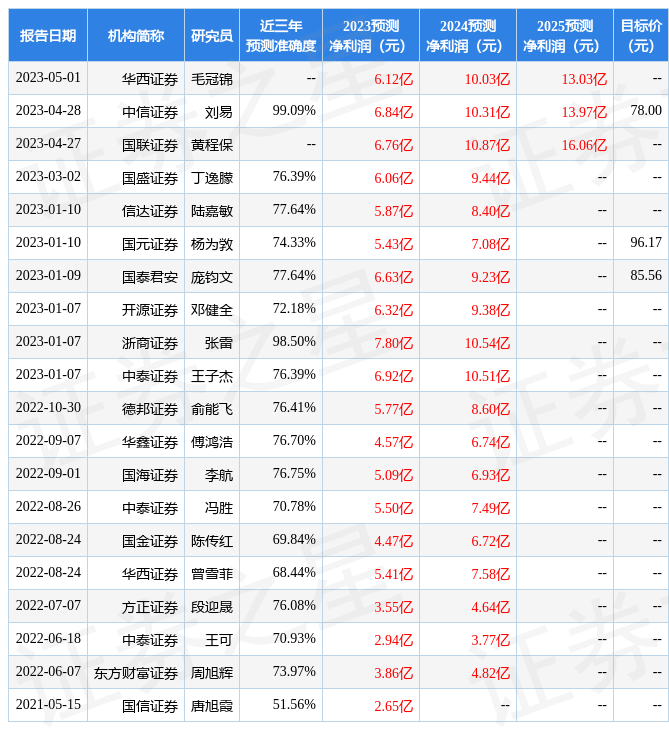Click the 10.51亿 forecast value

point(487,376)
